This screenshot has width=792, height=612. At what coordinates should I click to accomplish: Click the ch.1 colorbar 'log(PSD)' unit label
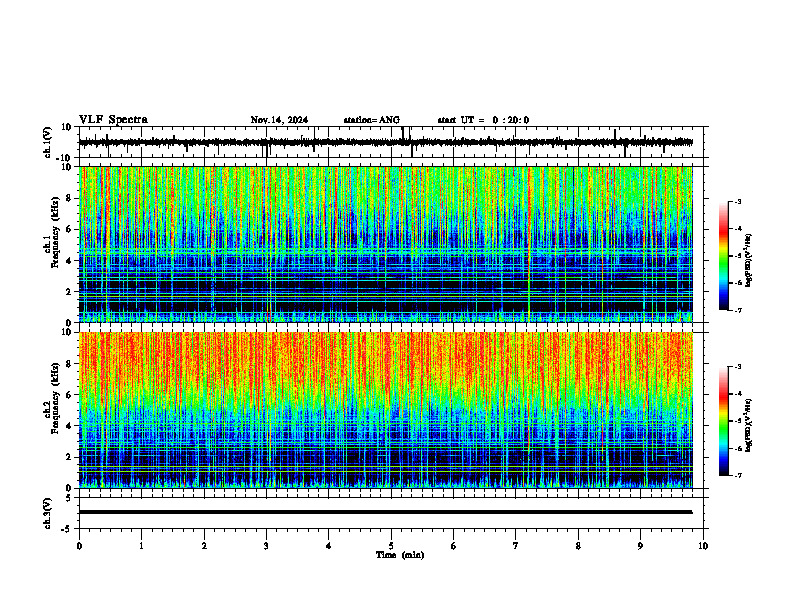pos(748,261)
